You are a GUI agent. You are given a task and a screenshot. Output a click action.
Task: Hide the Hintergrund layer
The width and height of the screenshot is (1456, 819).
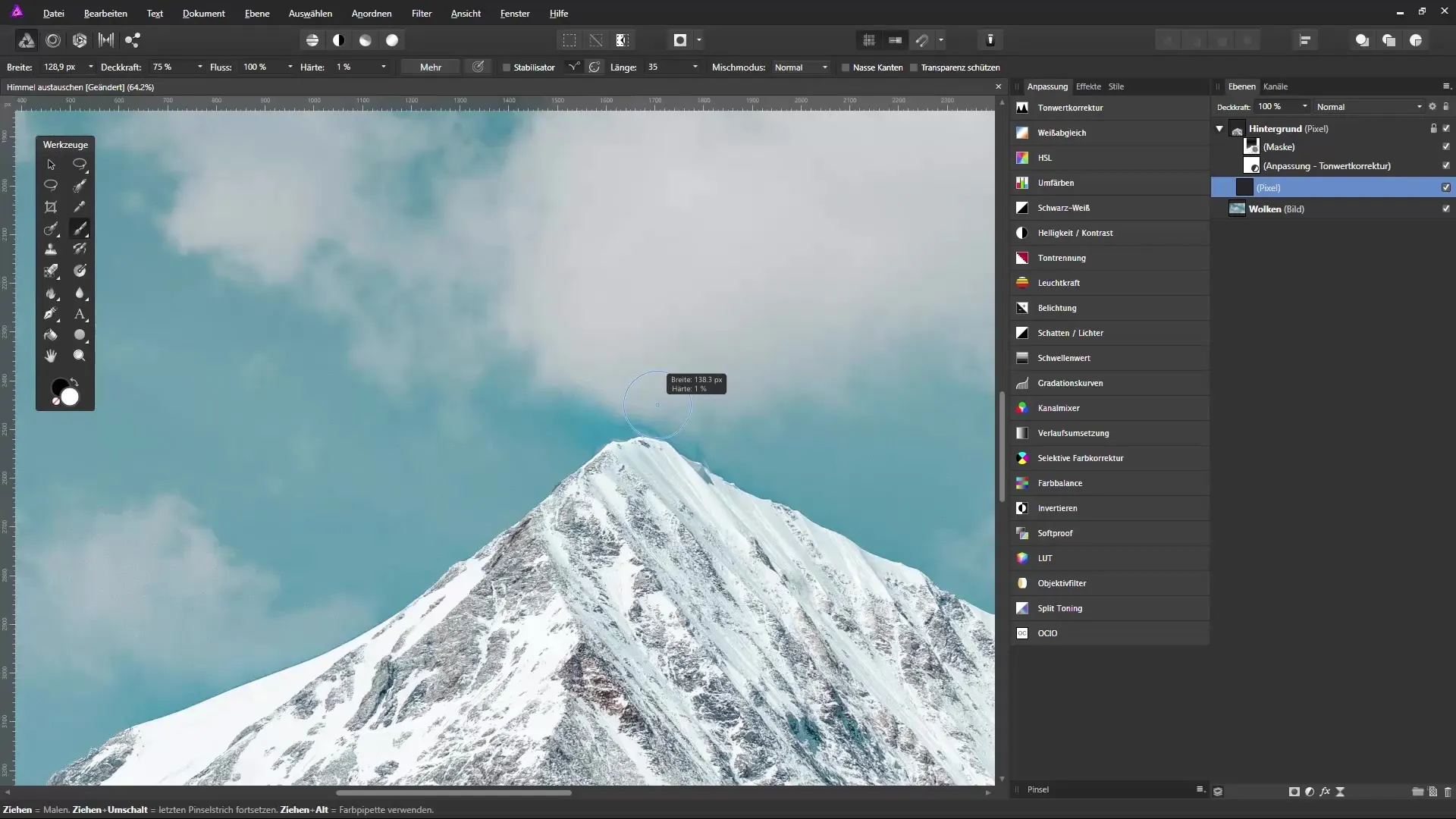coord(1446,129)
